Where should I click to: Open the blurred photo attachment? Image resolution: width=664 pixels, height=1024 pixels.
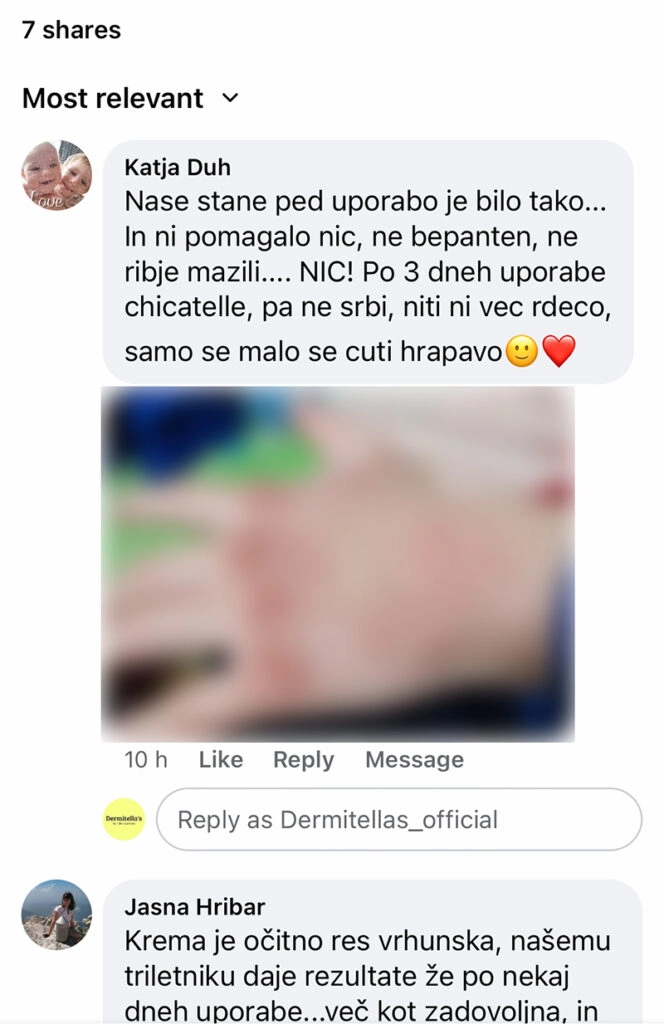click(x=338, y=564)
